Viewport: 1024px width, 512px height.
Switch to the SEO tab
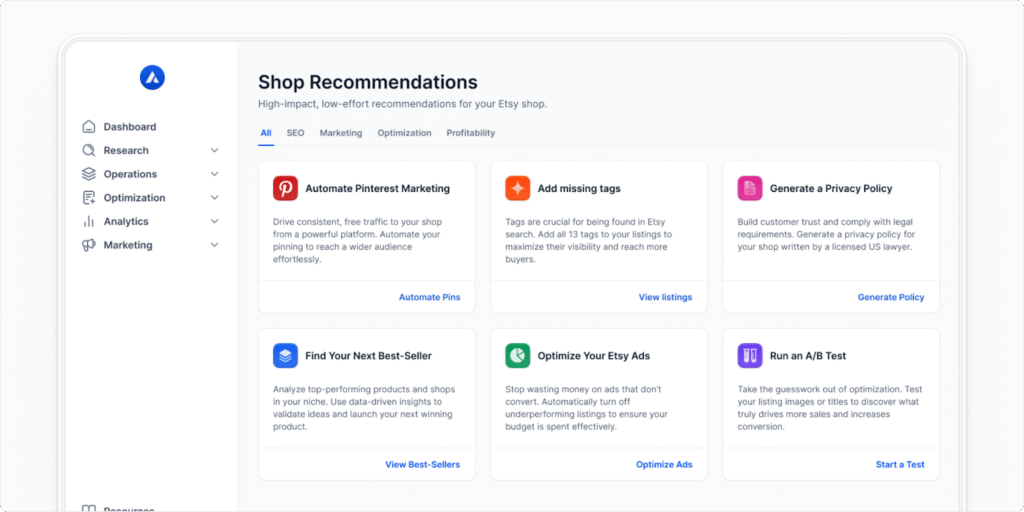click(x=295, y=133)
